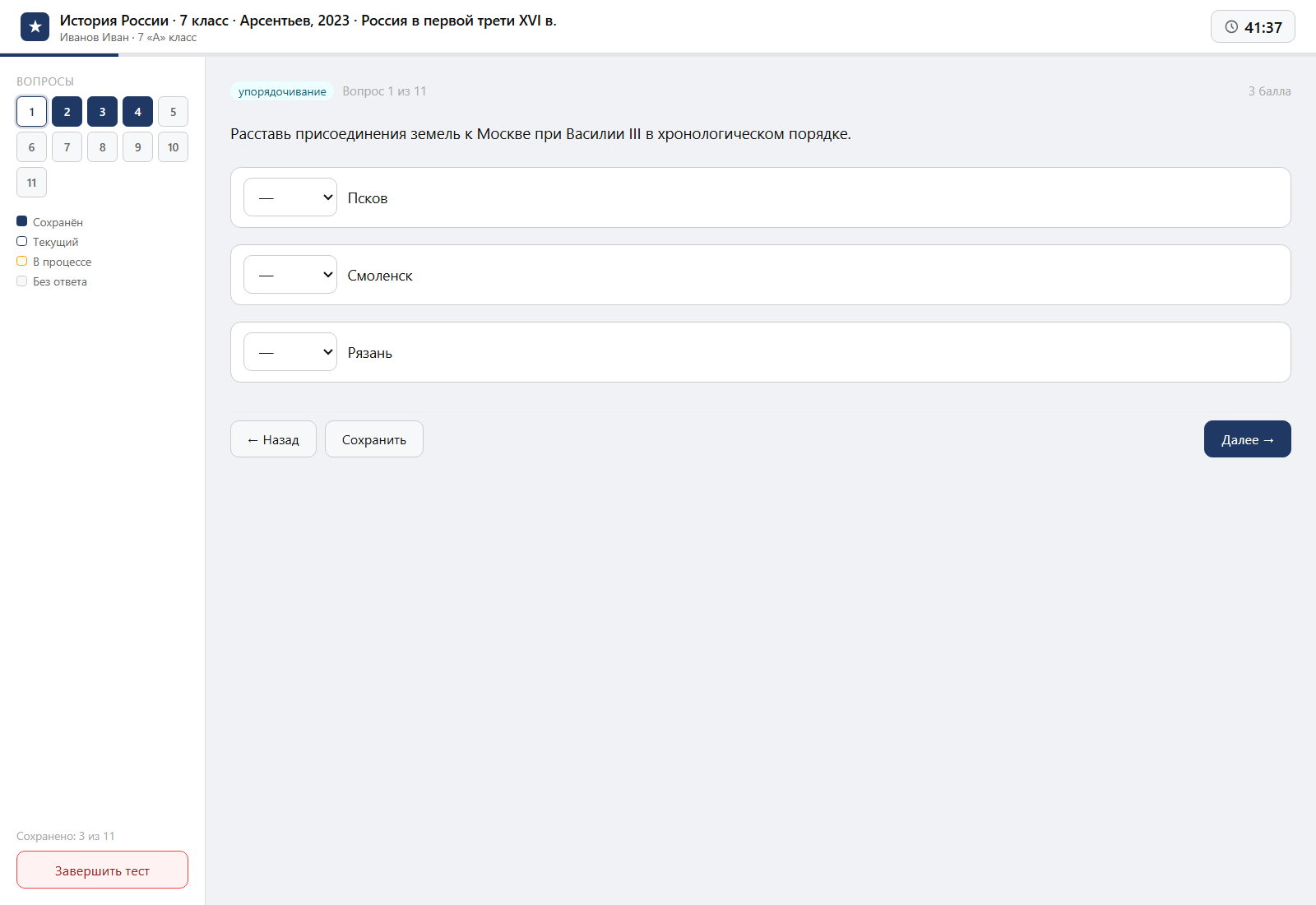Click the clock icon beside the timer
Image resolution: width=1316 pixels, height=905 pixels.
1231,26
